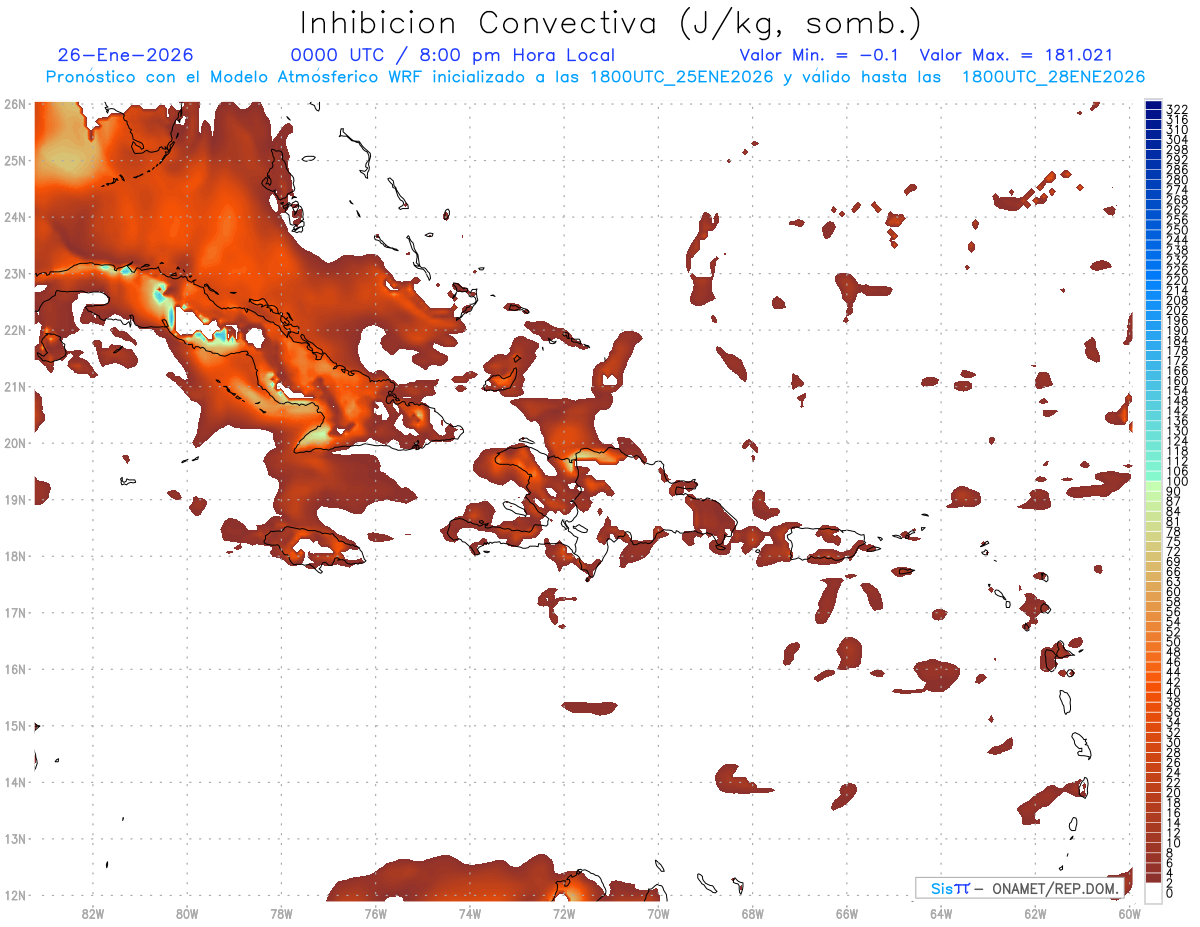Viewport: 1200px width, 927px height.
Task: Click the 15N latitude label
Action: click(x=14, y=725)
